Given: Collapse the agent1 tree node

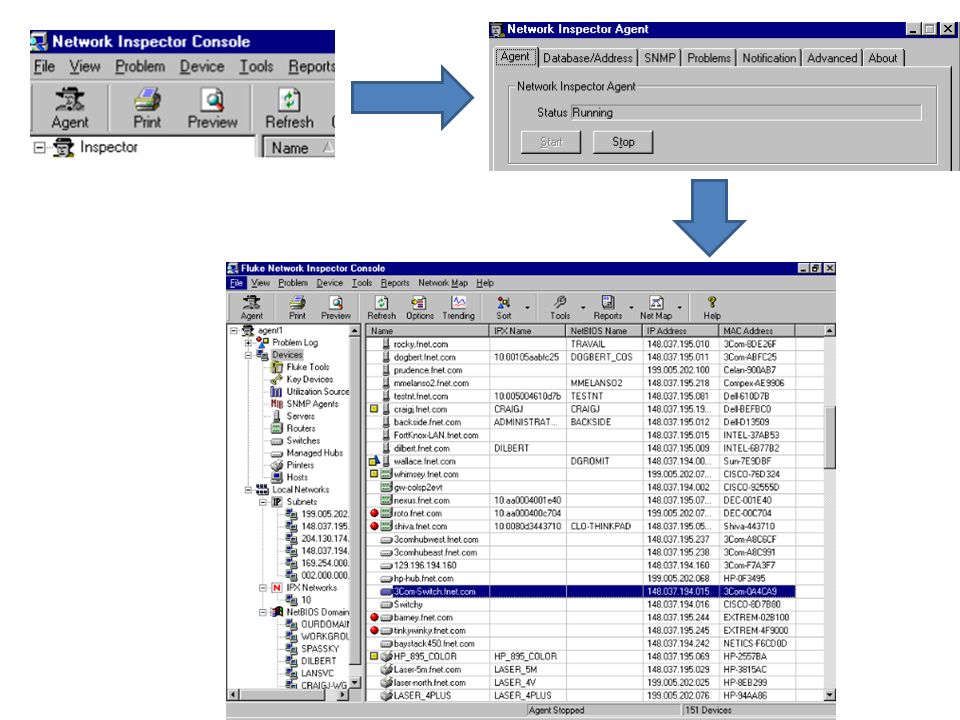Looking at the screenshot, I should (233, 331).
